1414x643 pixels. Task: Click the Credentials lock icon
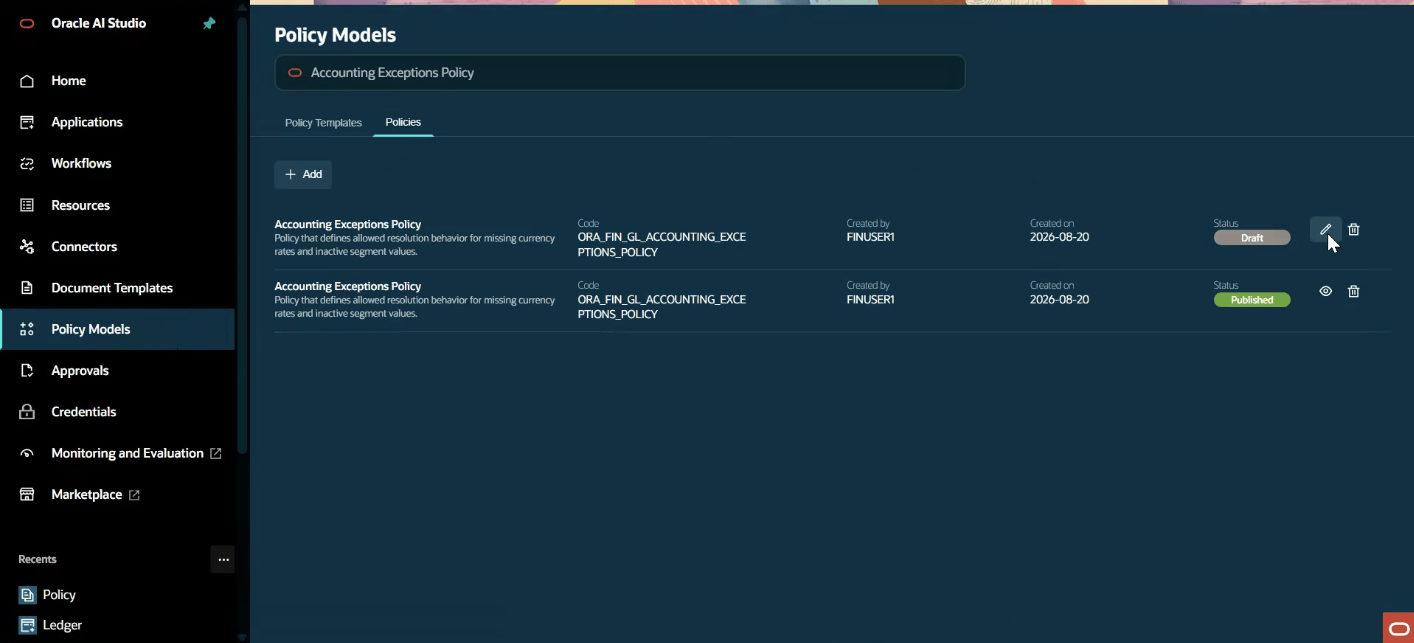pyautogui.click(x=27, y=412)
